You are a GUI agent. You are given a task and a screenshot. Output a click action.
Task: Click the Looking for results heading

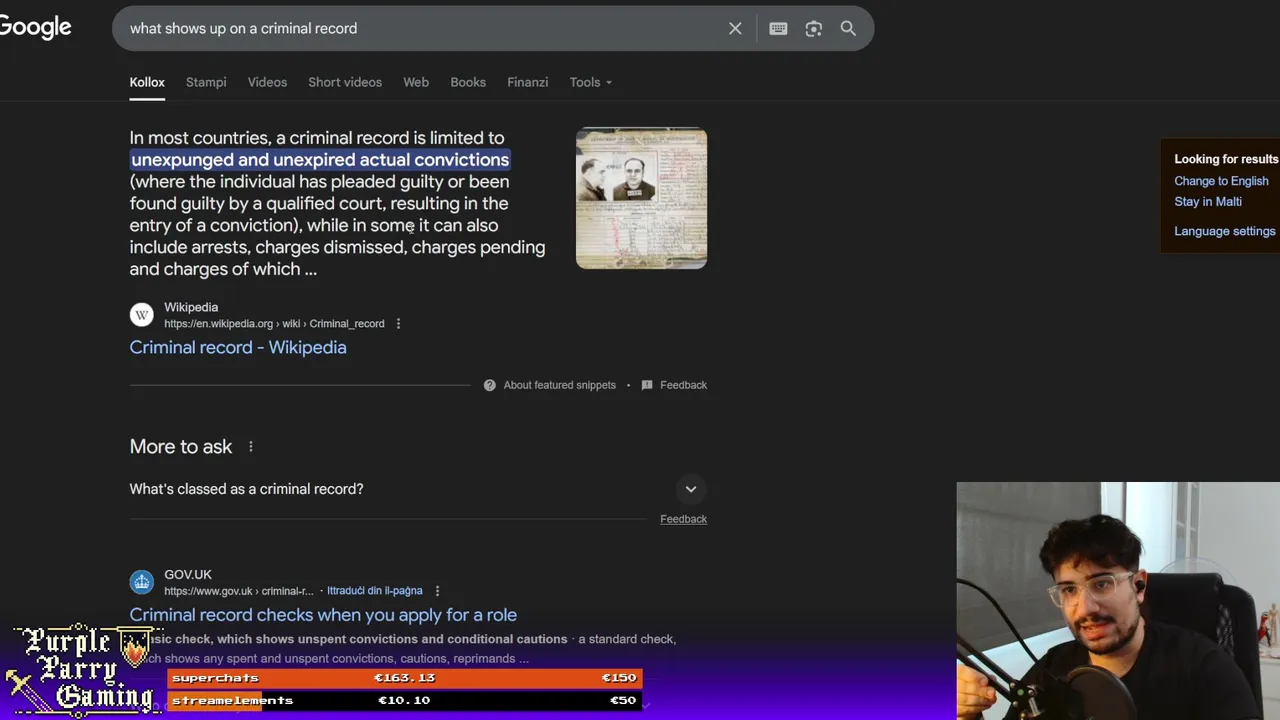click(x=1226, y=159)
